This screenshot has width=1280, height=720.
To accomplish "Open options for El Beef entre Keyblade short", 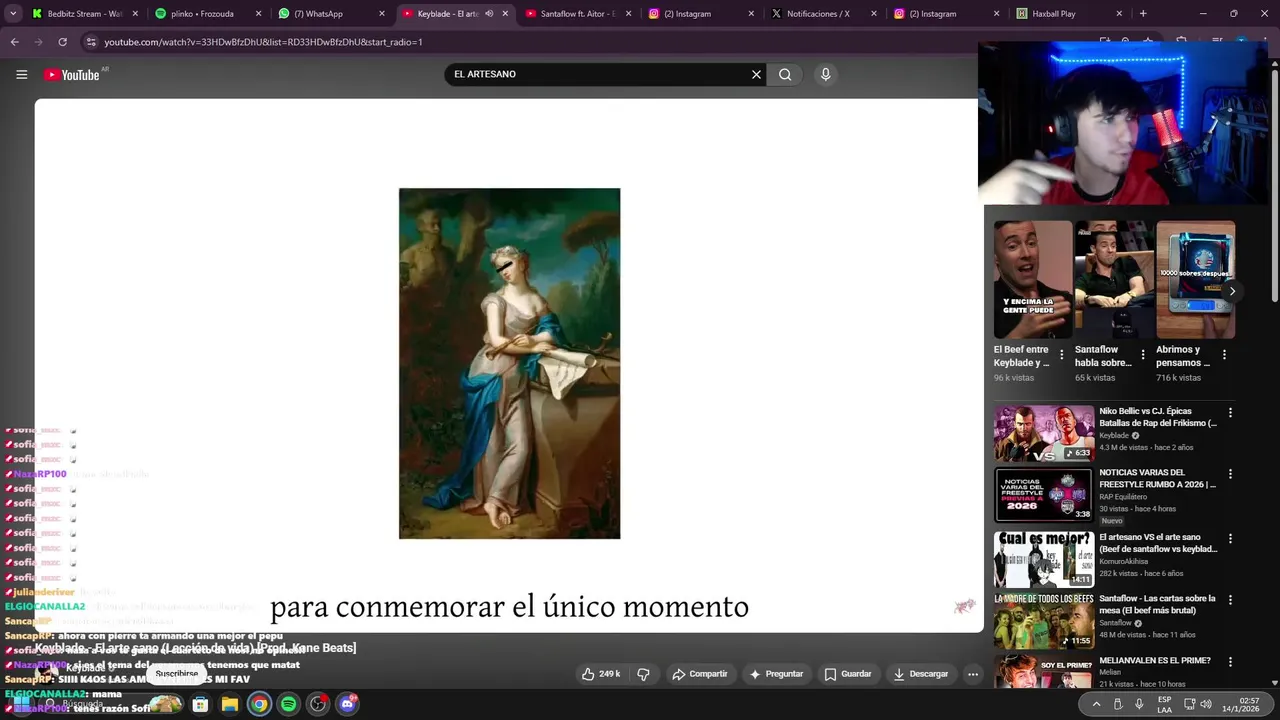I will tap(1061, 355).
